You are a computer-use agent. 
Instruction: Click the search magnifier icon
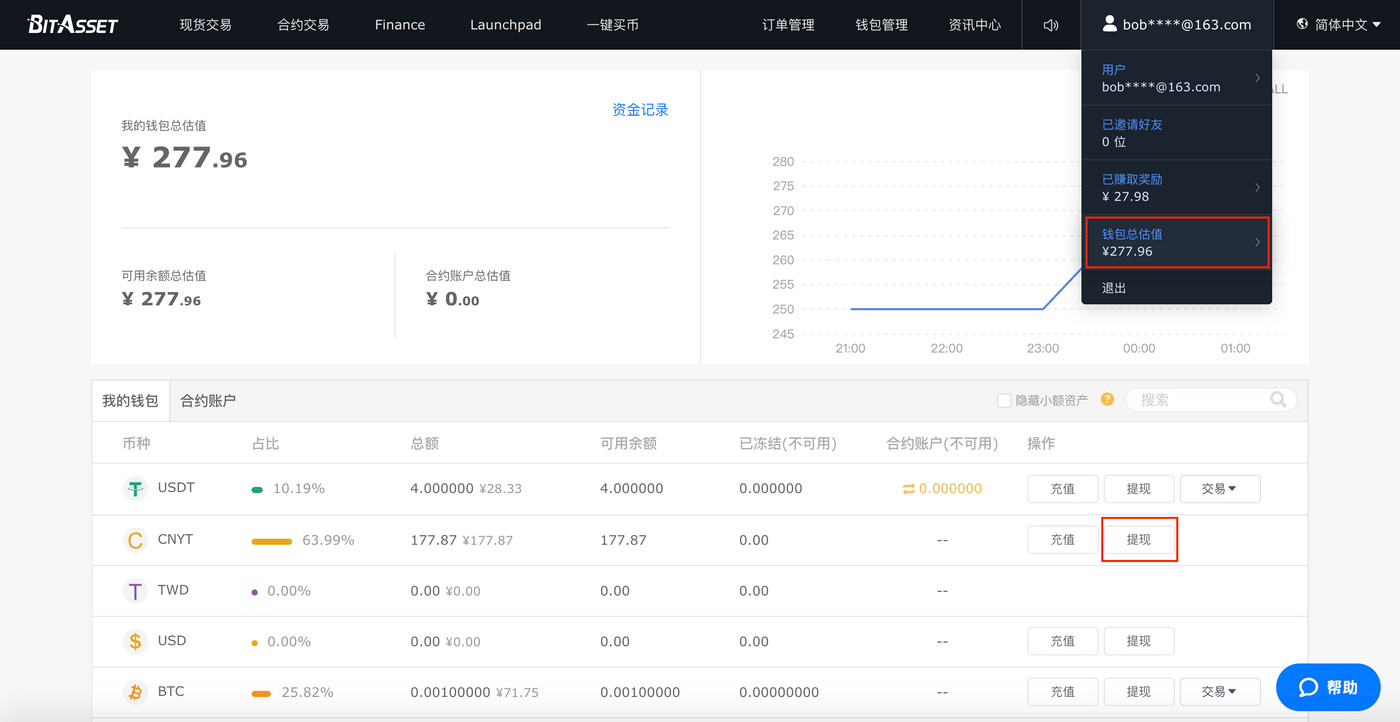tap(1278, 399)
